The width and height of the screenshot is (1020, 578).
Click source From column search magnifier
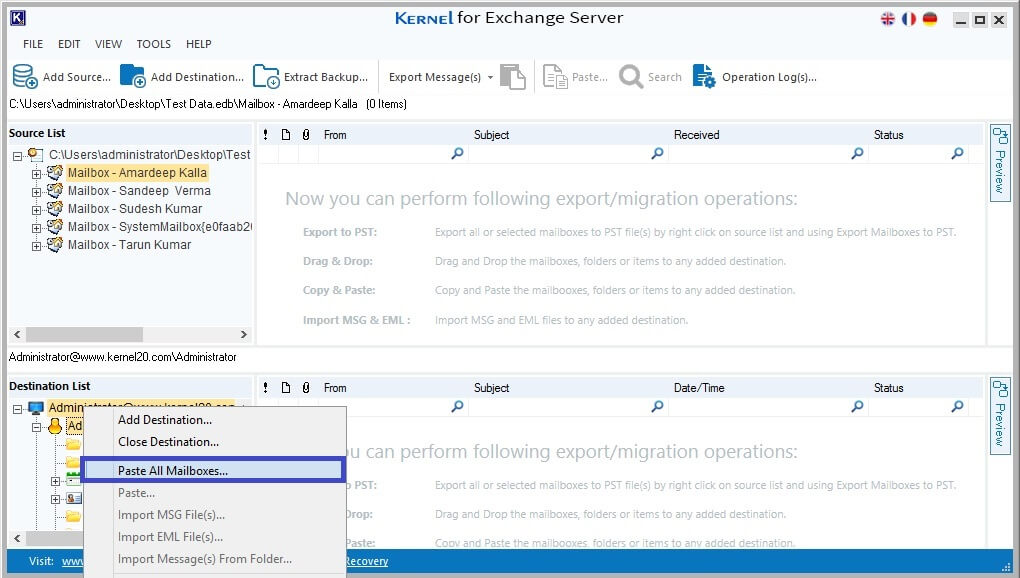[x=457, y=153]
